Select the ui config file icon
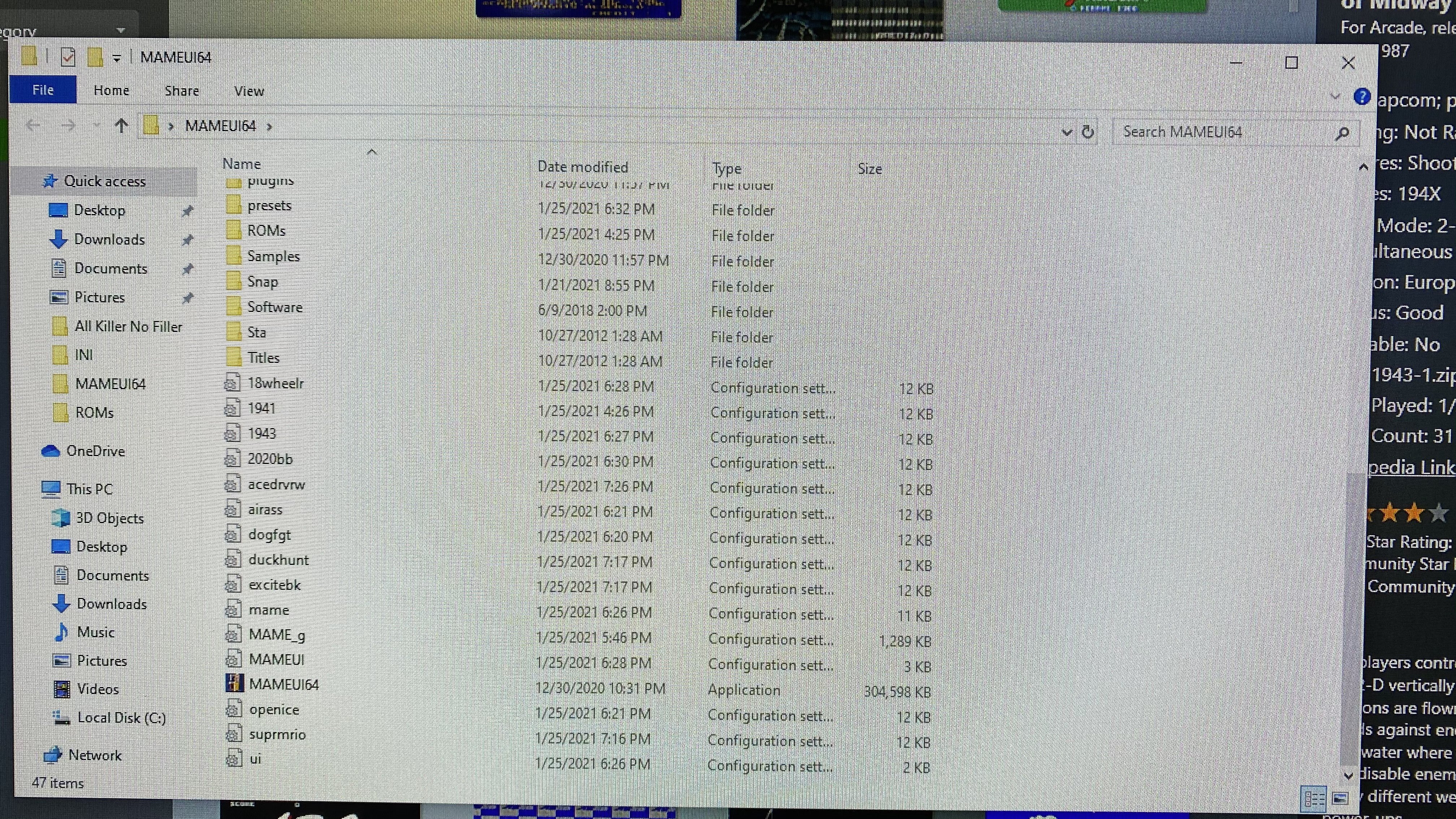This screenshot has height=819, width=1456. point(233,758)
